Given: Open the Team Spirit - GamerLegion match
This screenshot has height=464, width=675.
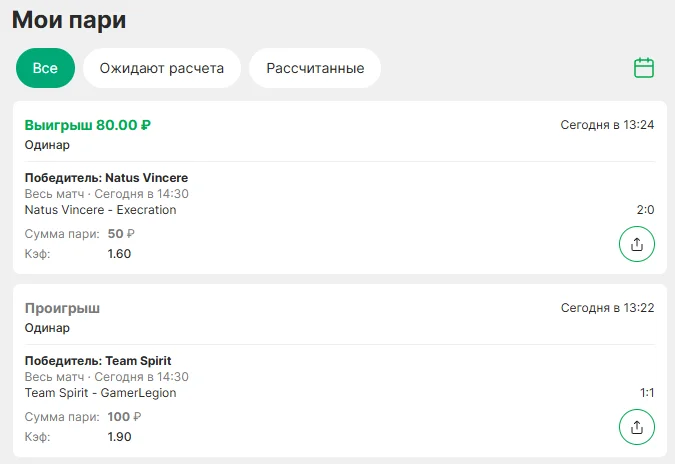Looking at the screenshot, I should pos(100,393).
